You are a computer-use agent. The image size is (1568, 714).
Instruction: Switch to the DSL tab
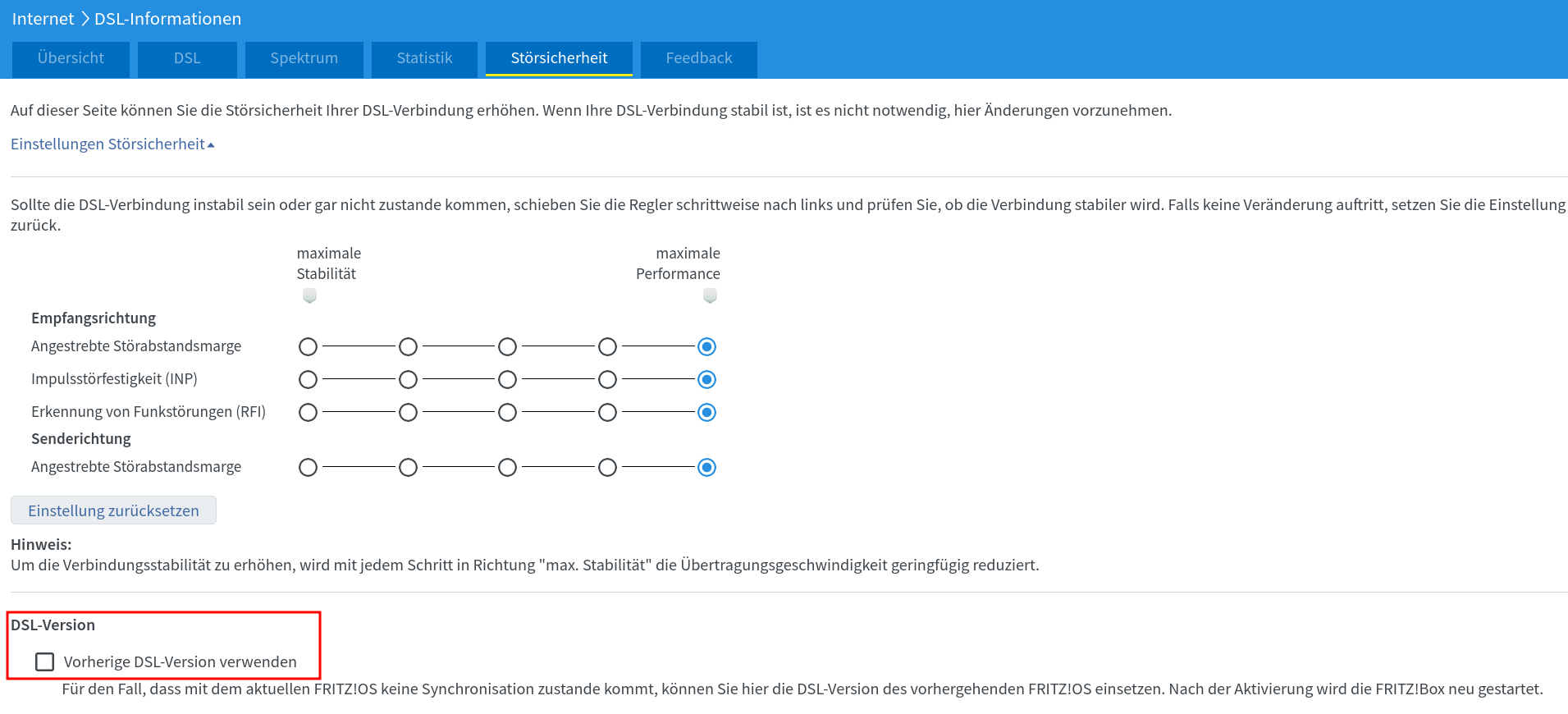pos(187,58)
